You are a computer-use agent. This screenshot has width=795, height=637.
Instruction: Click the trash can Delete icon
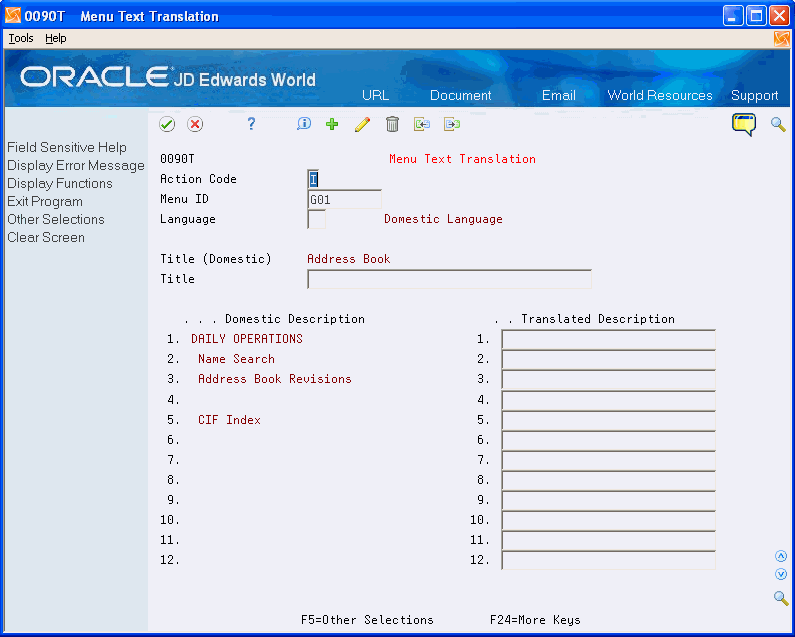click(x=392, y=124)
